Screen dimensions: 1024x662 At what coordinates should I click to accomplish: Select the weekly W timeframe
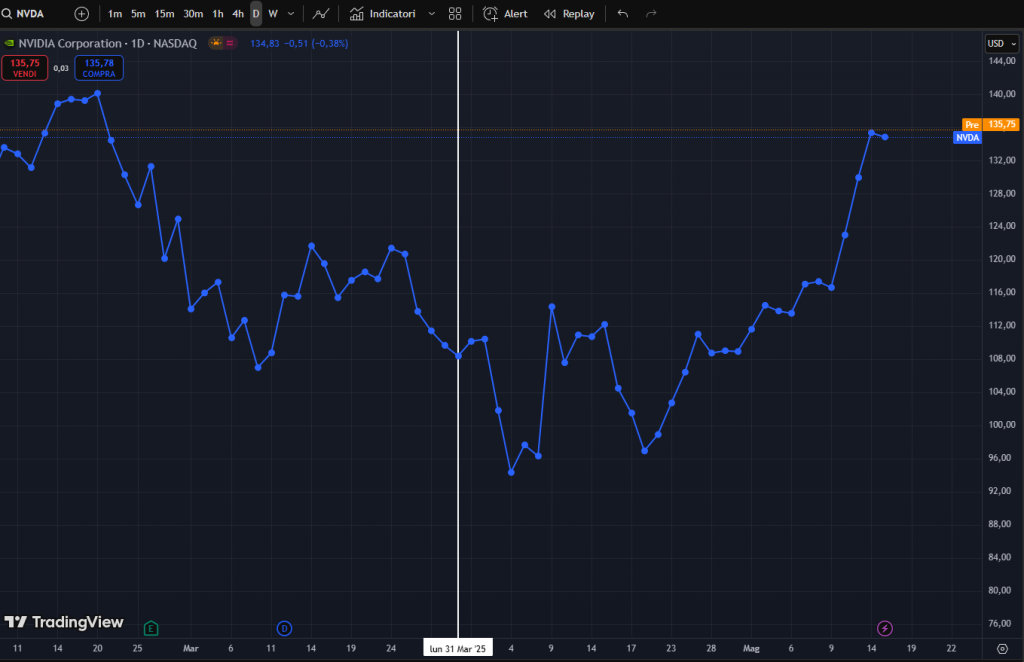tap(273, 14)
